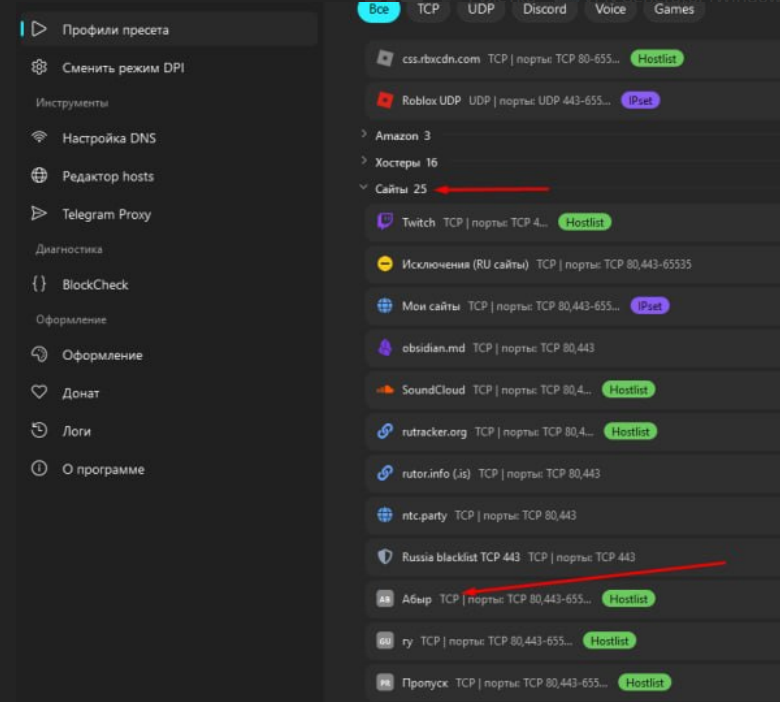Select the obsidian.md entry
The width and height of the screenshot is (780, 702).
coord(573,348)
